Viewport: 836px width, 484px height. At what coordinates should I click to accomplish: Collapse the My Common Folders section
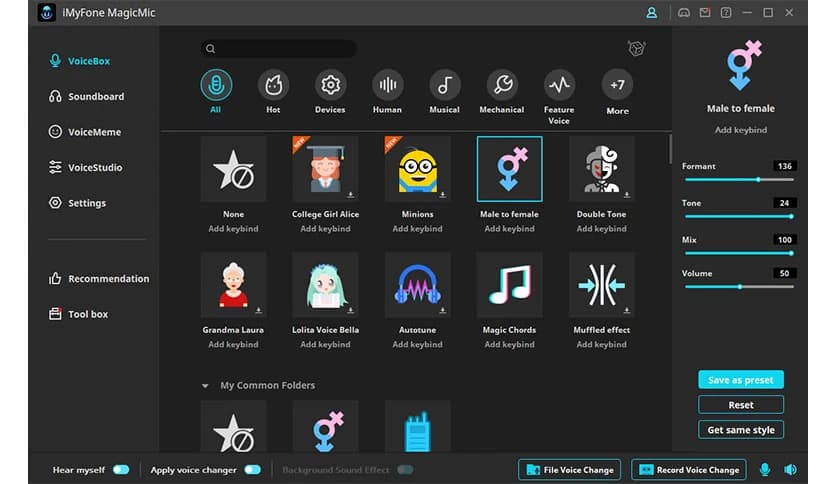point(205,386)
